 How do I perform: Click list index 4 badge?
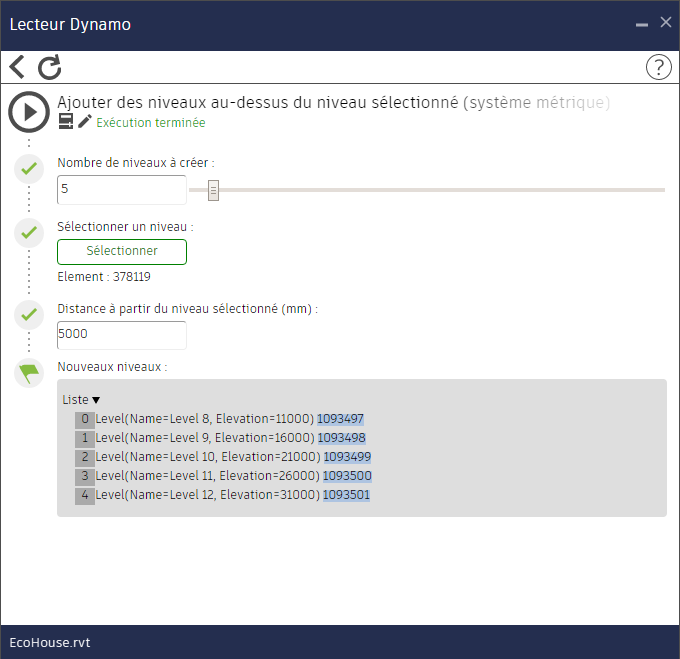[85, 495]
